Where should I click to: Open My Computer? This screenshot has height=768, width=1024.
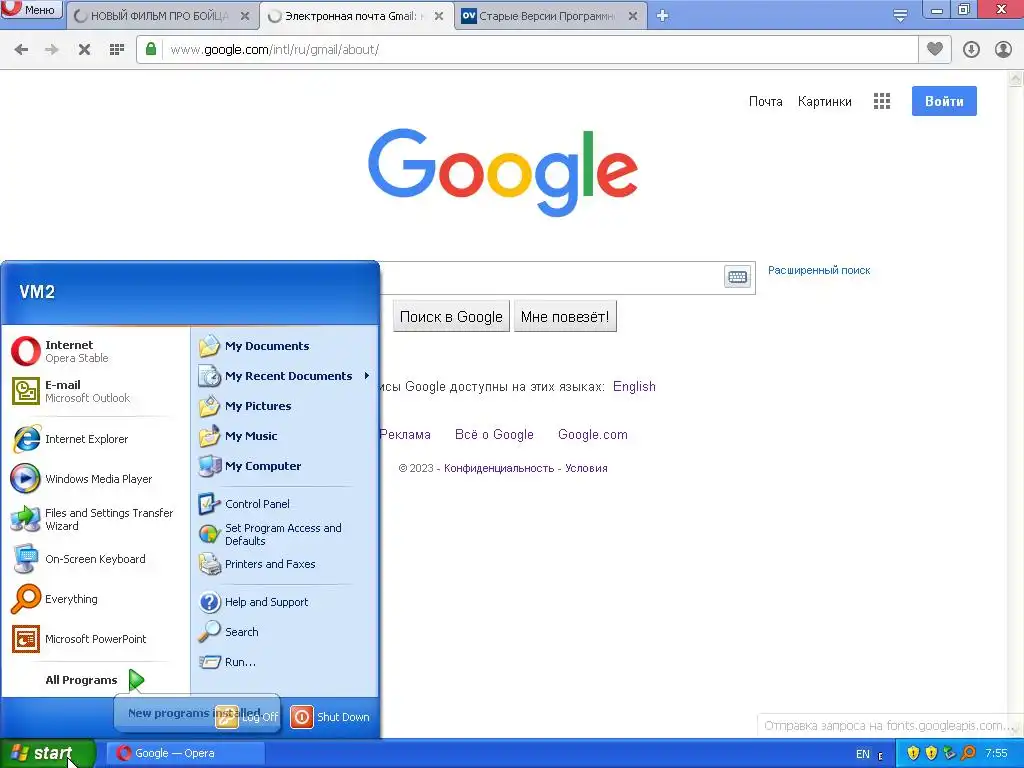pos(285,466)
